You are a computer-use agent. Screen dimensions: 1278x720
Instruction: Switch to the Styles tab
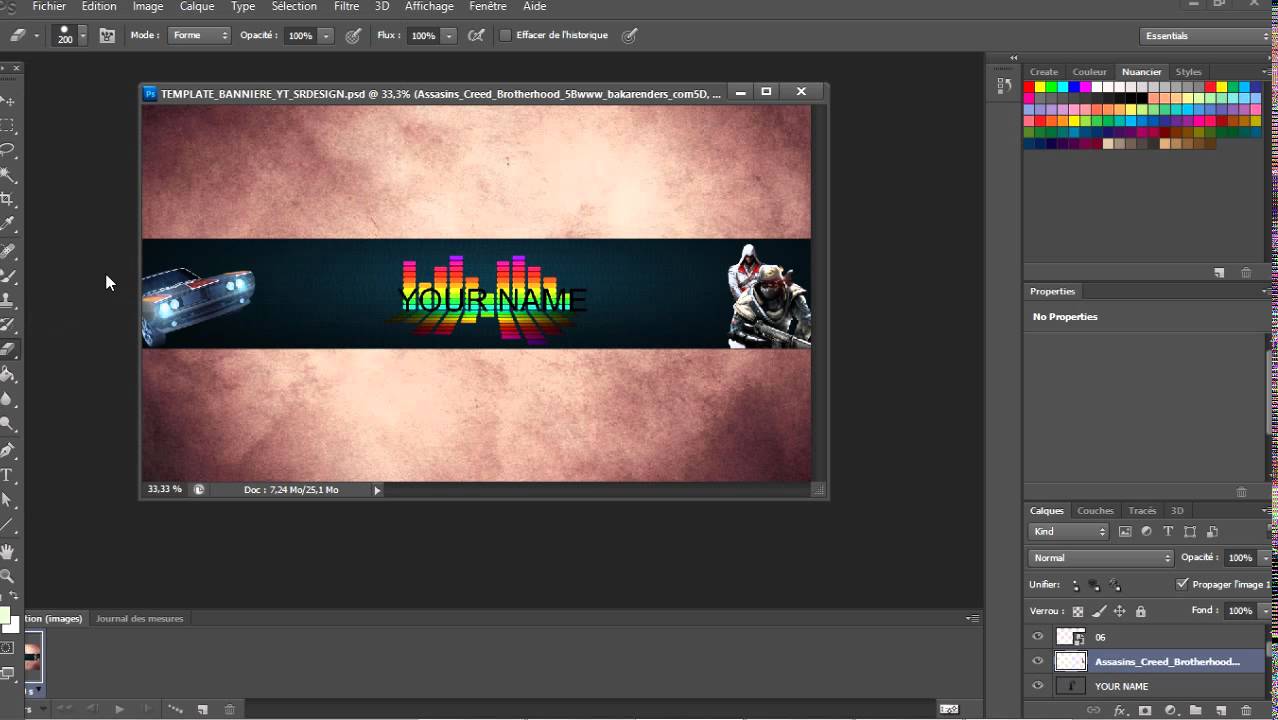coord(1188,72)
